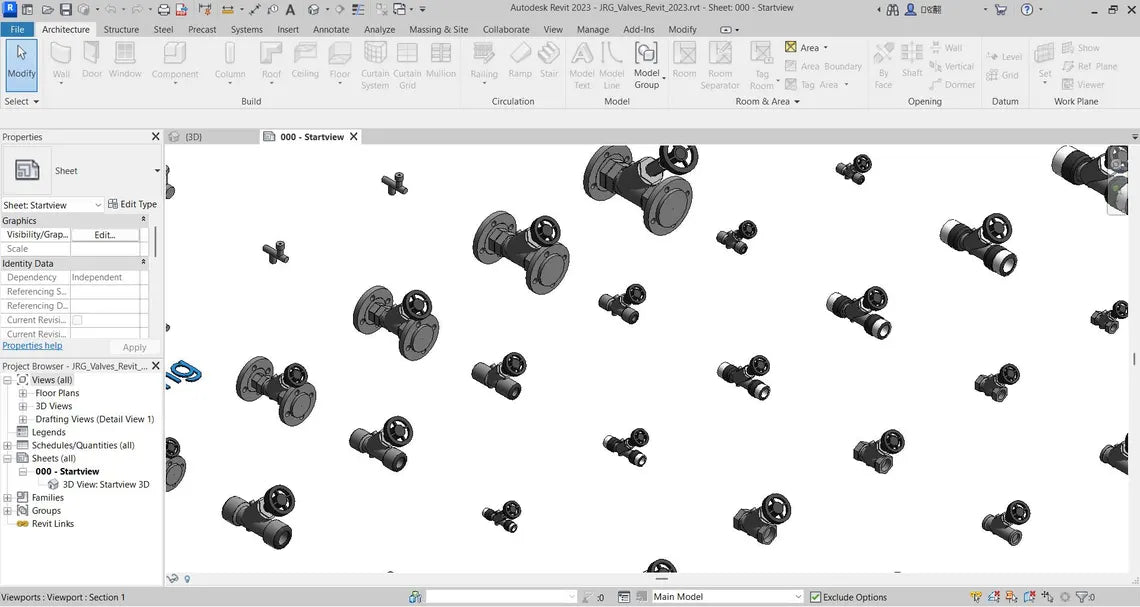Image resolution: width=1140 pixels, height=607 pixels.
Task: Click the Edit Type button
Action: (x=132, y=204)
